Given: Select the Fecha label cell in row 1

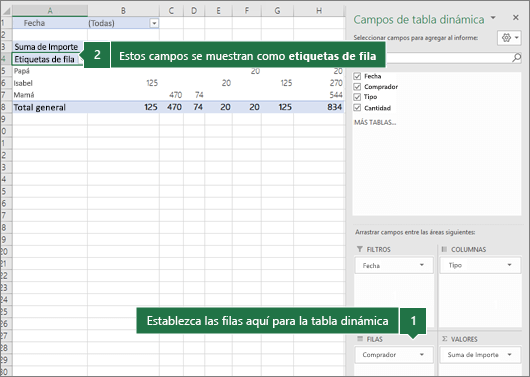Looking at the screenshot, I should pos(50,23).
